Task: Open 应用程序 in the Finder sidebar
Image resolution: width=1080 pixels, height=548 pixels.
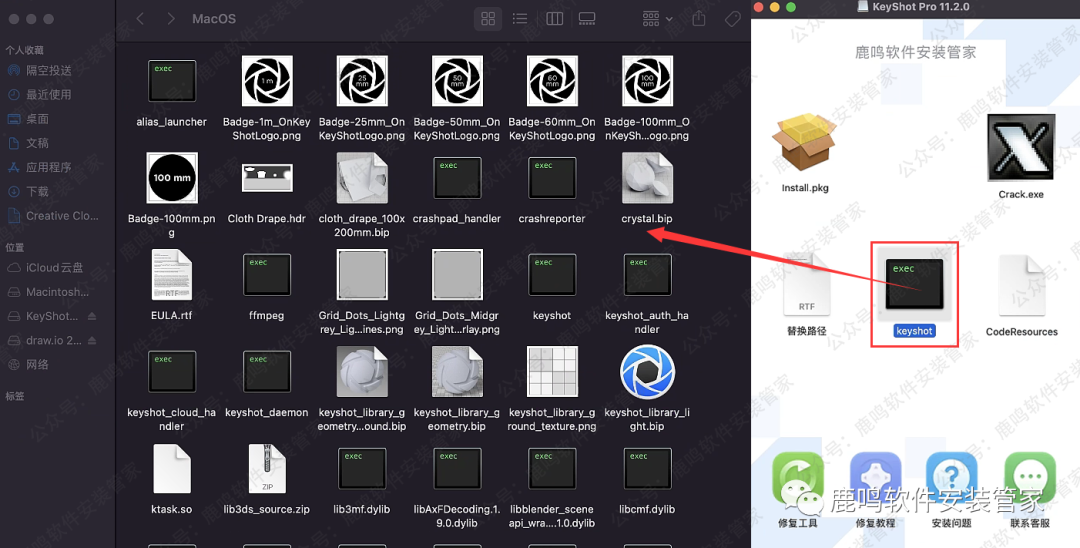Action: (48, 168)
